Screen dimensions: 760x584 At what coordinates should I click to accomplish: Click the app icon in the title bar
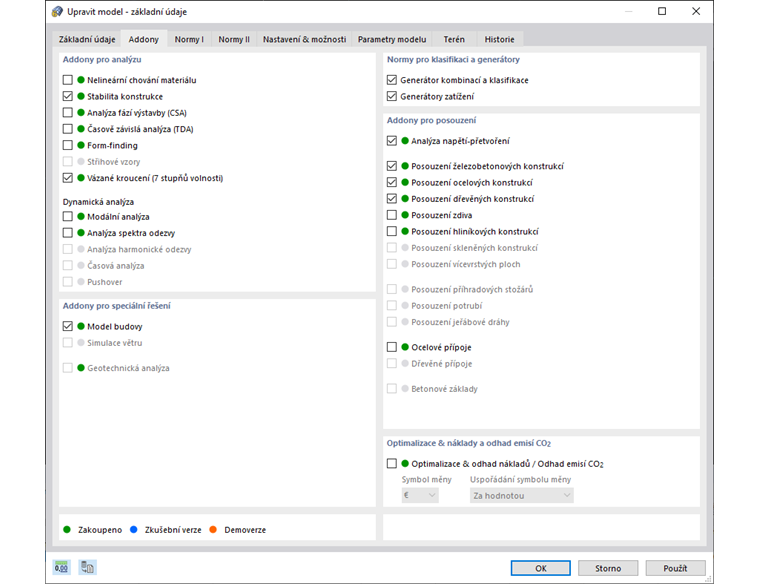click(x=57, y=12)
